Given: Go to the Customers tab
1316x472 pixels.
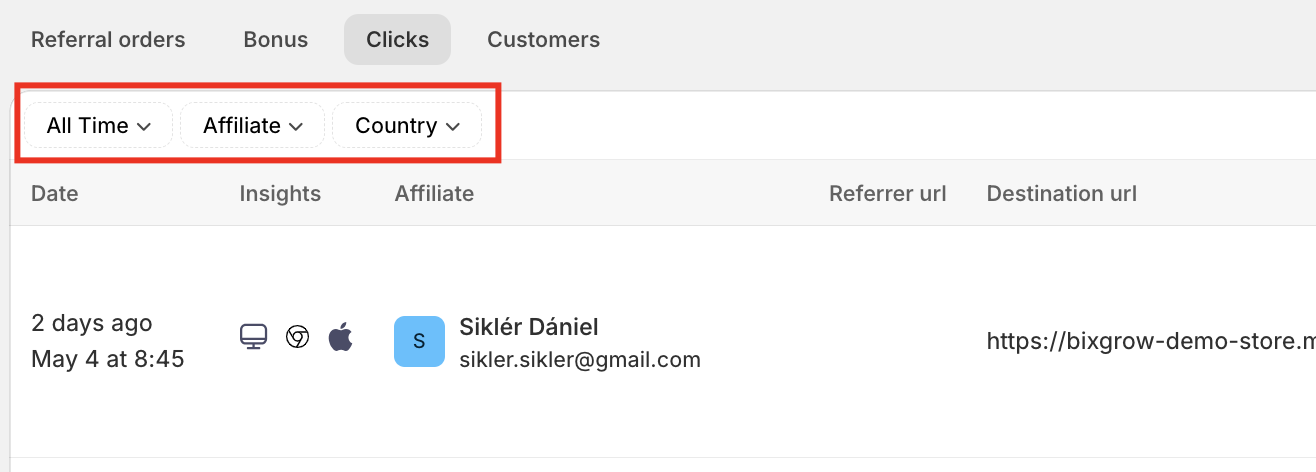Looking at the screenshot, I should coord(543,40).
